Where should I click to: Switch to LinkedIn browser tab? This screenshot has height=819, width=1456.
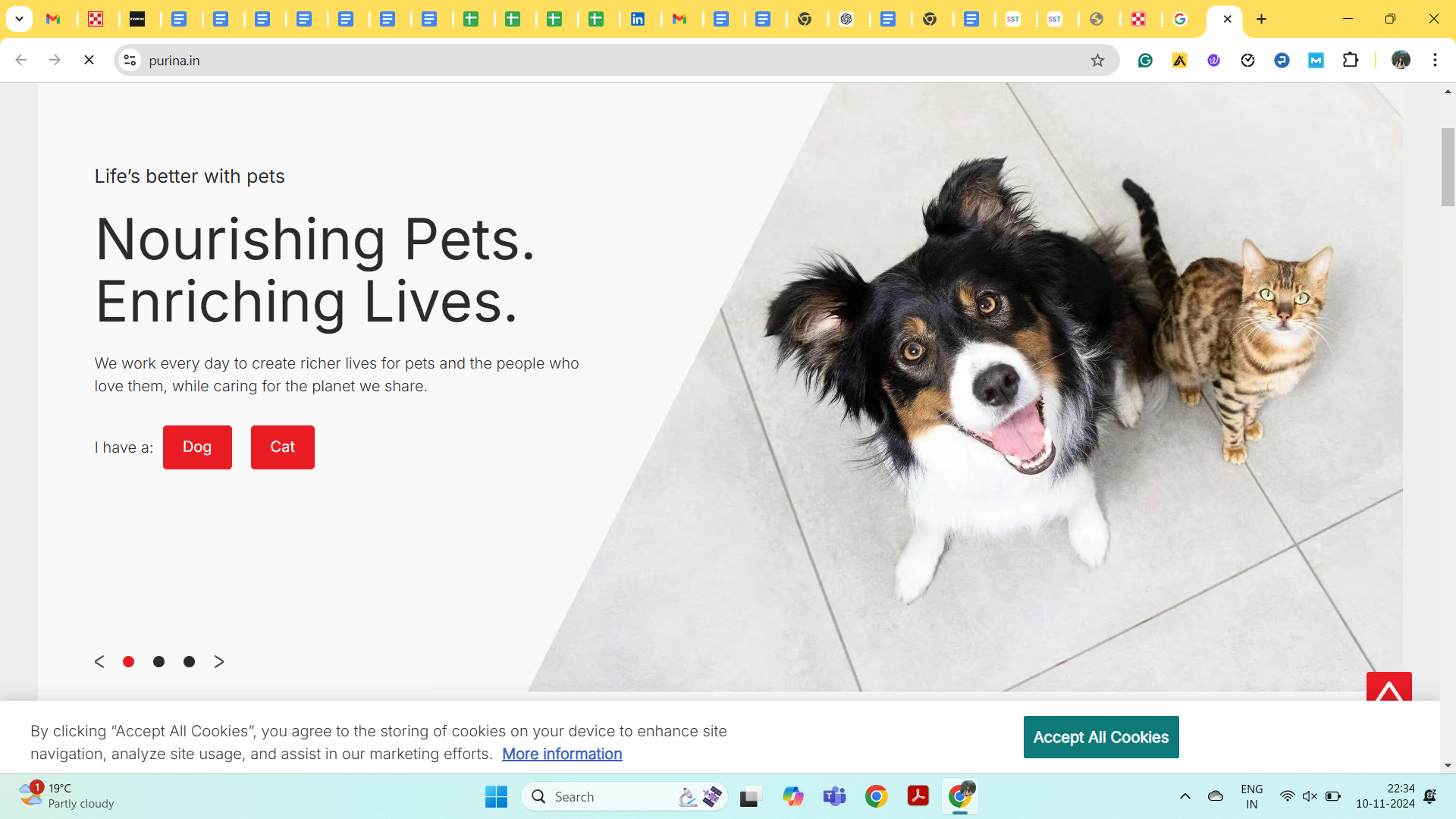[638, 19]
